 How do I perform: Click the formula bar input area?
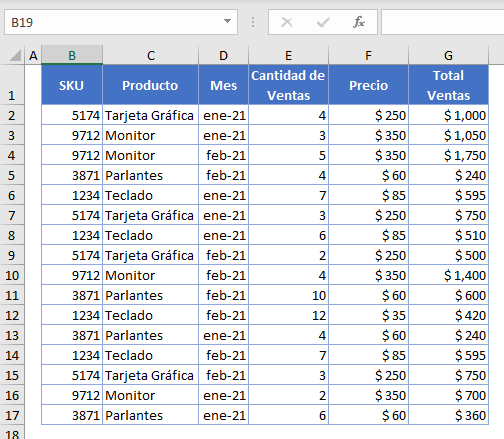pyautogui.click(x=443, y=22)
